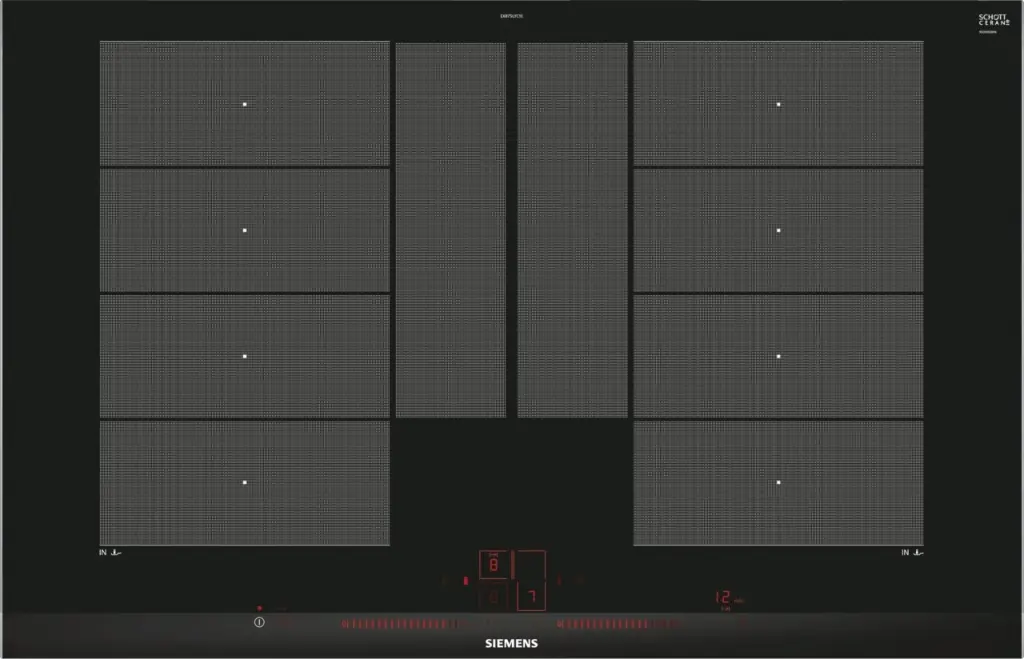Tap the red indicator light above power icon

[x=259, y=608]
